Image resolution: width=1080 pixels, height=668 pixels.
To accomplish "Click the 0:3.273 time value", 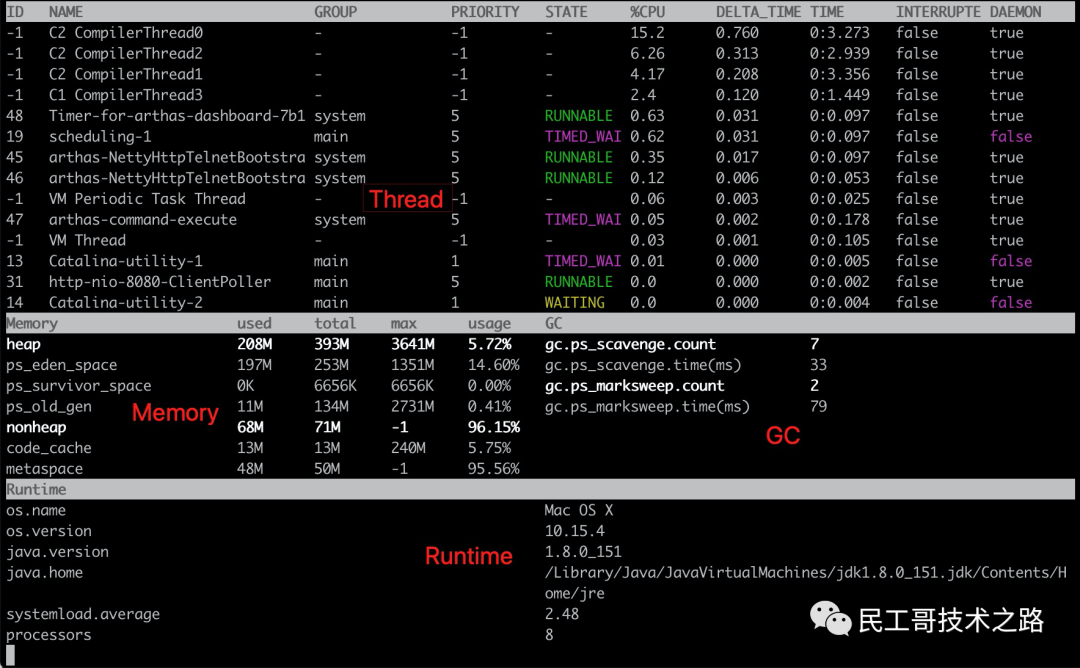I will pyautogui.click(x=840, y=32).
